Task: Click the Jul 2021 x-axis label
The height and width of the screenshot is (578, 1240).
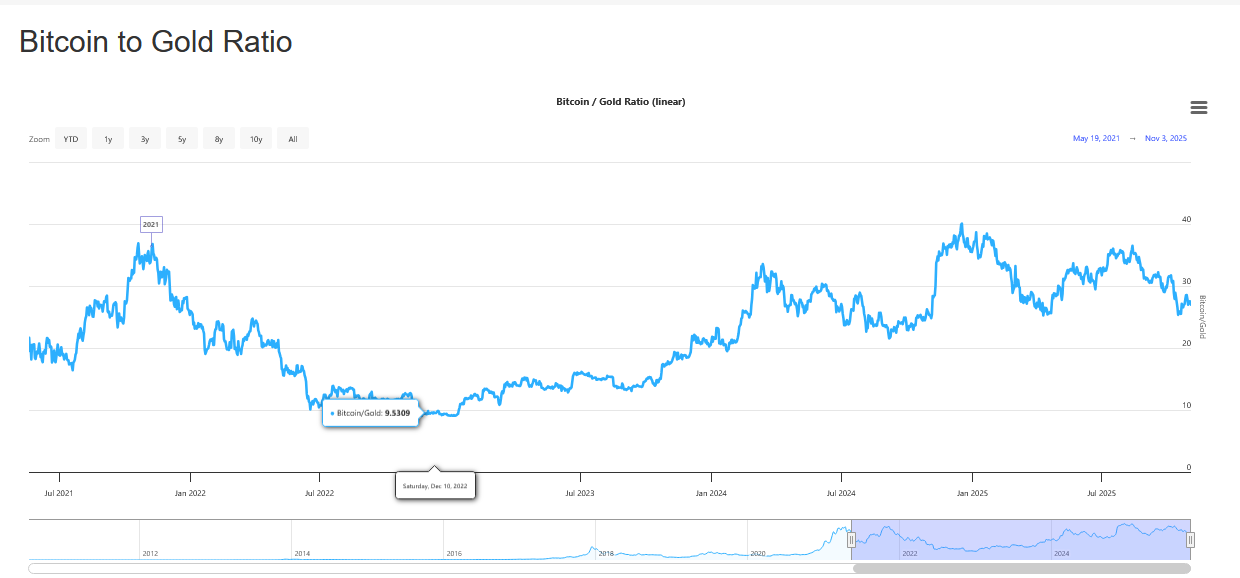Action: pyautogui.click(x=59, y=493)
